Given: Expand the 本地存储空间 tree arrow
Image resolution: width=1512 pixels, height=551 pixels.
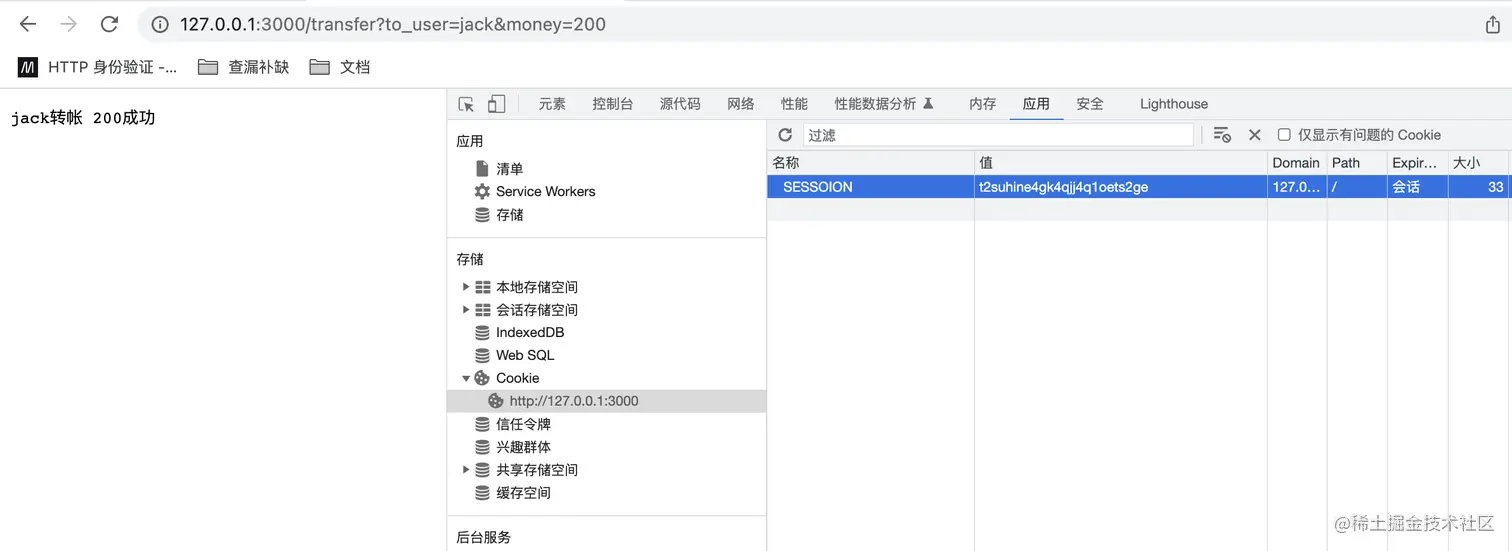Looking at the screenshot, I should pyautogui.click(x=465, y=287).
